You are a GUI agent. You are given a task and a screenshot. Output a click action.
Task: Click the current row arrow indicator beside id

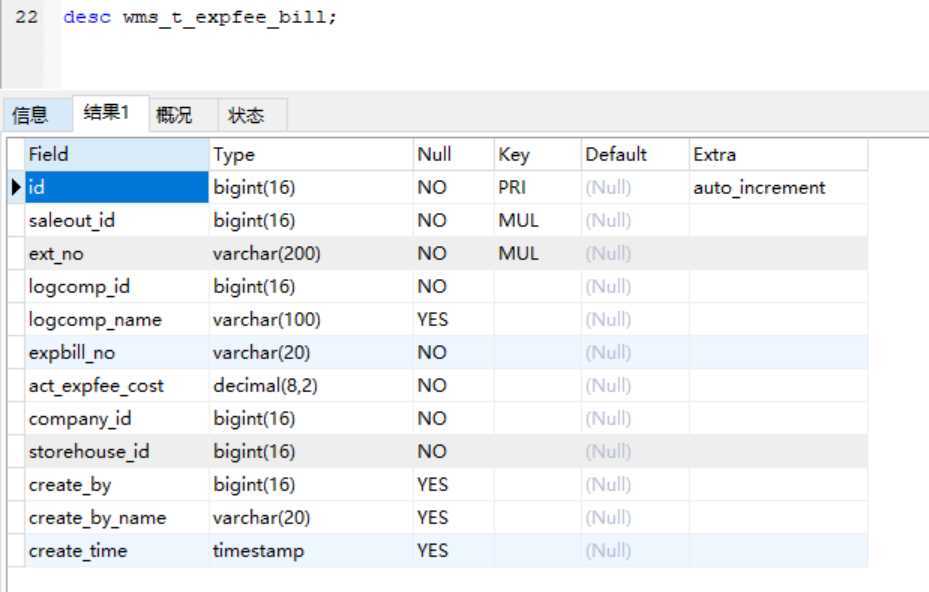point(16,187)
